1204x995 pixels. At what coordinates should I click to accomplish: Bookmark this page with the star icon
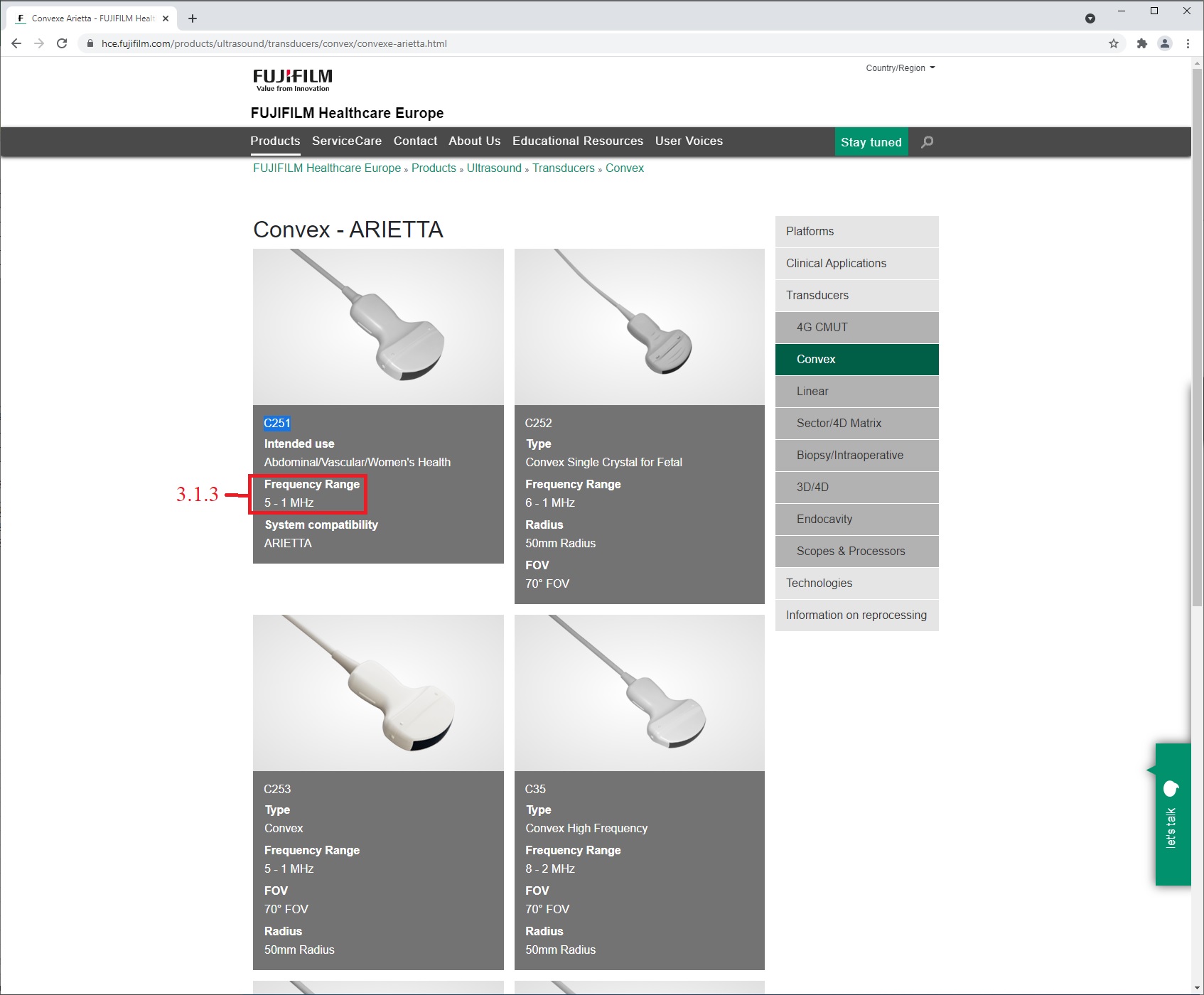tap(1113, 43)
